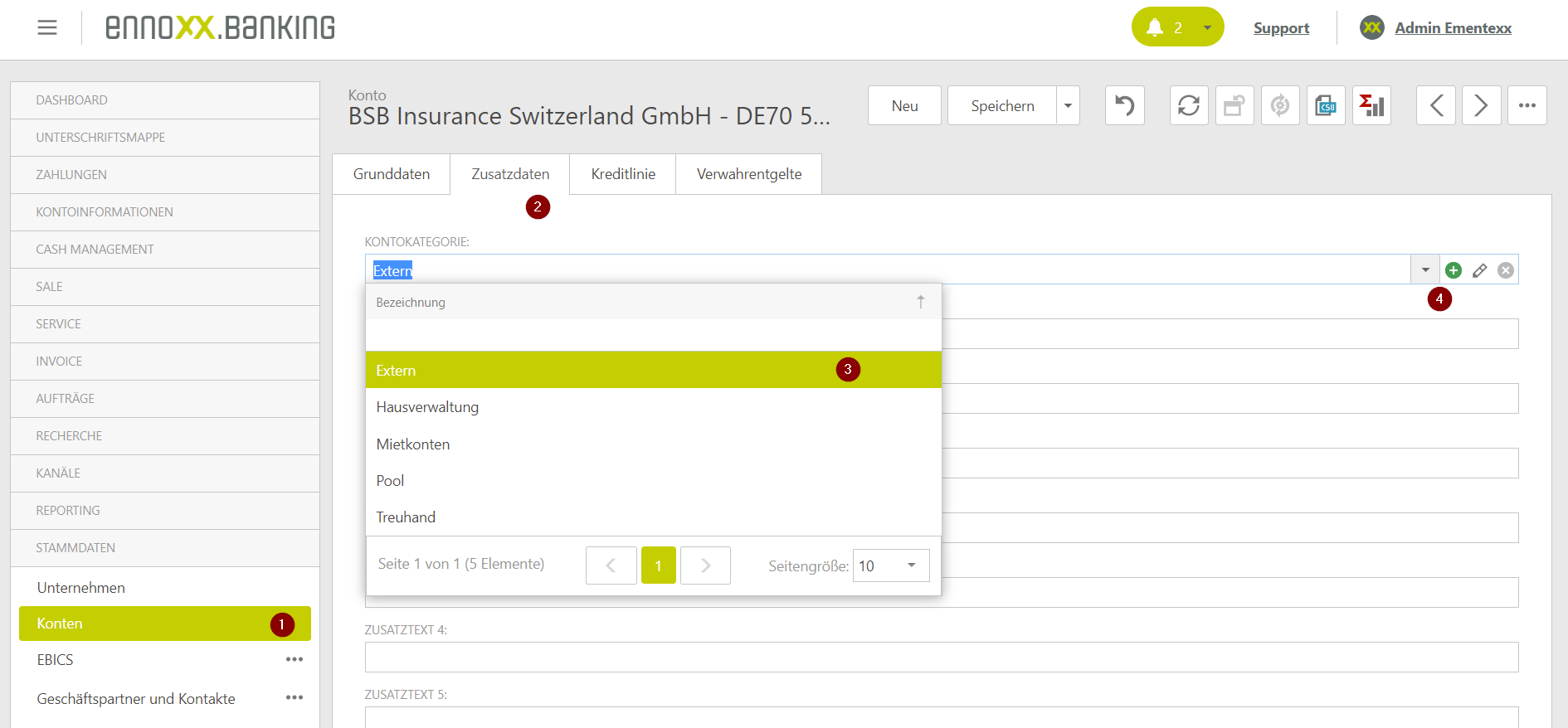Expand the Speichern dropdown arrow
The height and width of the screenshot is (728, 1568).
(x=1068, y=106)
